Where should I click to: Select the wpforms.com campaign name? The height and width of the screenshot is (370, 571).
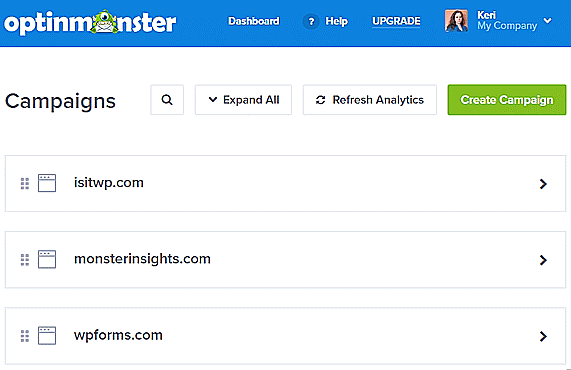(x=118, y=335)
